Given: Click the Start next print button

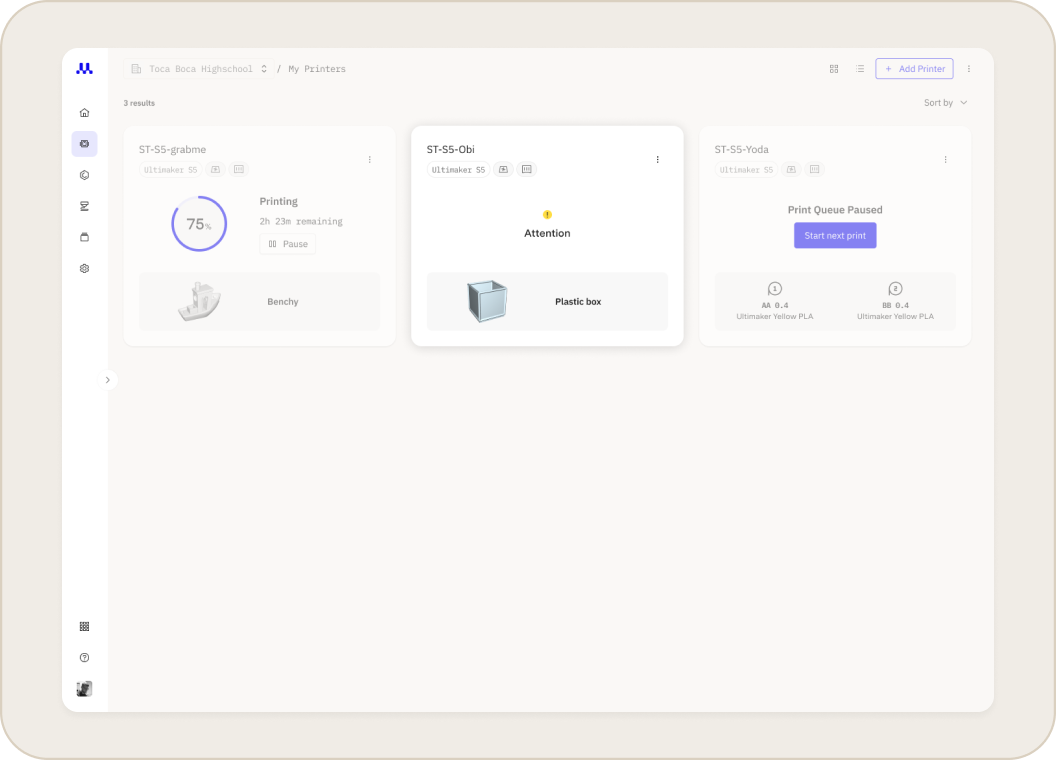Looking at the screenshot, I should coord(835,235).
